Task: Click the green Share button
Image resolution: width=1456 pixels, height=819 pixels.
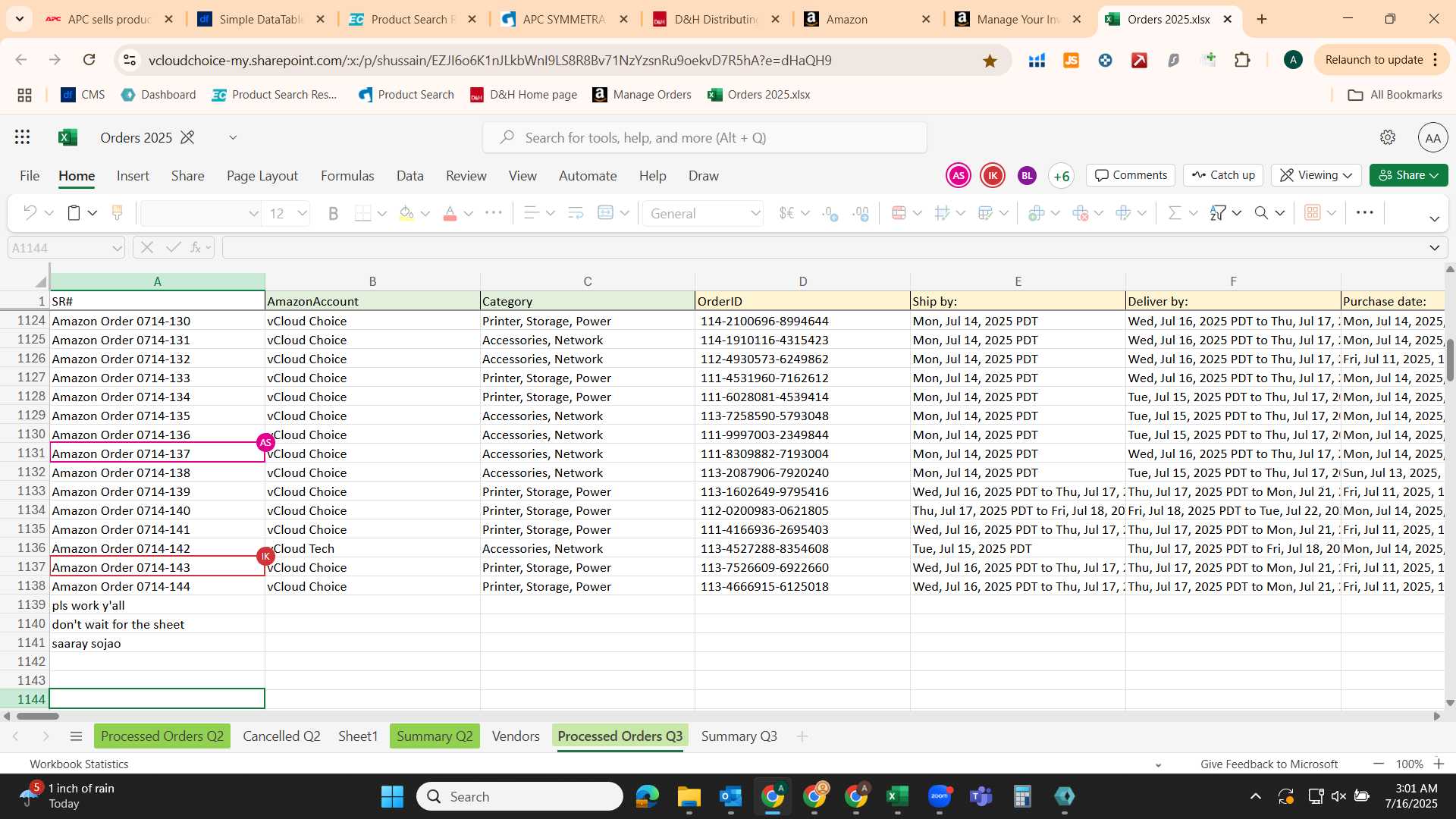Action: click(1408, 175)
